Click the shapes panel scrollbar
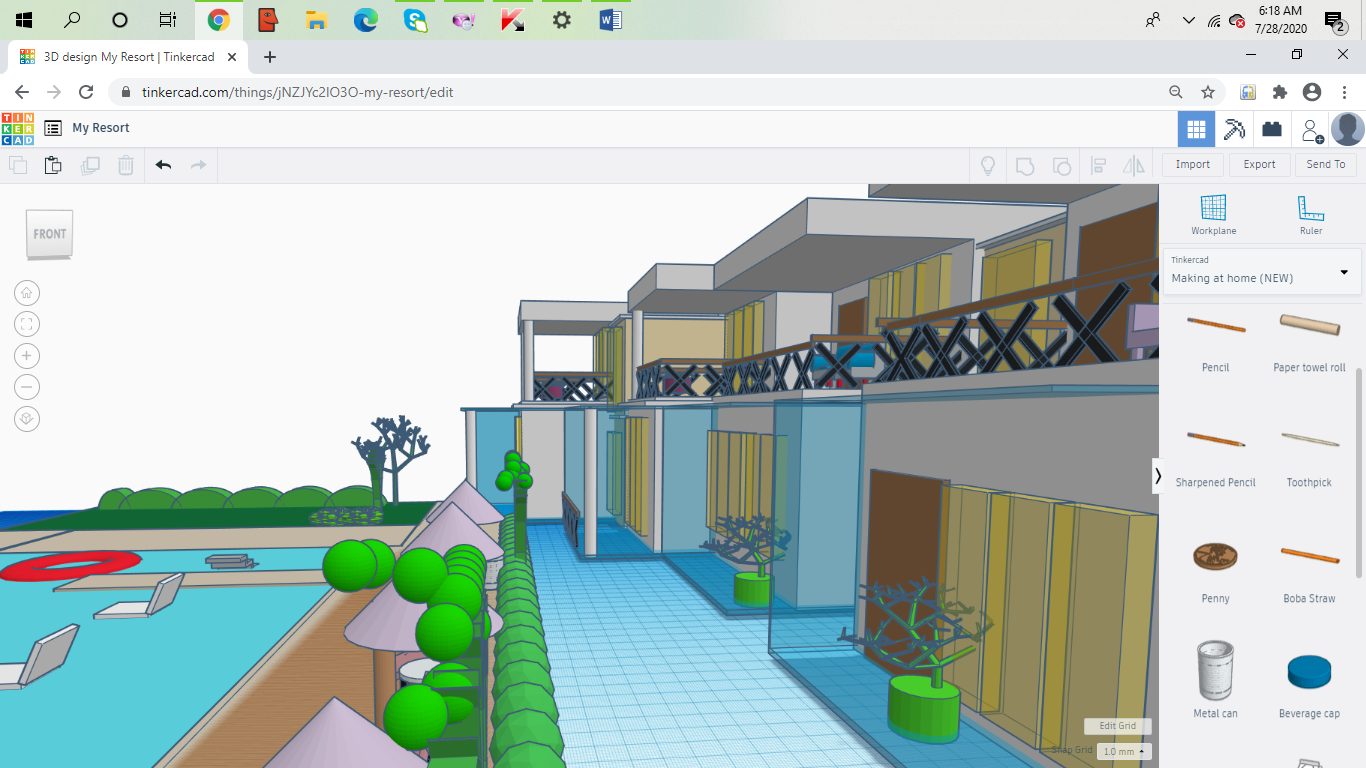This screenshot has height=768, width=1366. coord(1358,472)
